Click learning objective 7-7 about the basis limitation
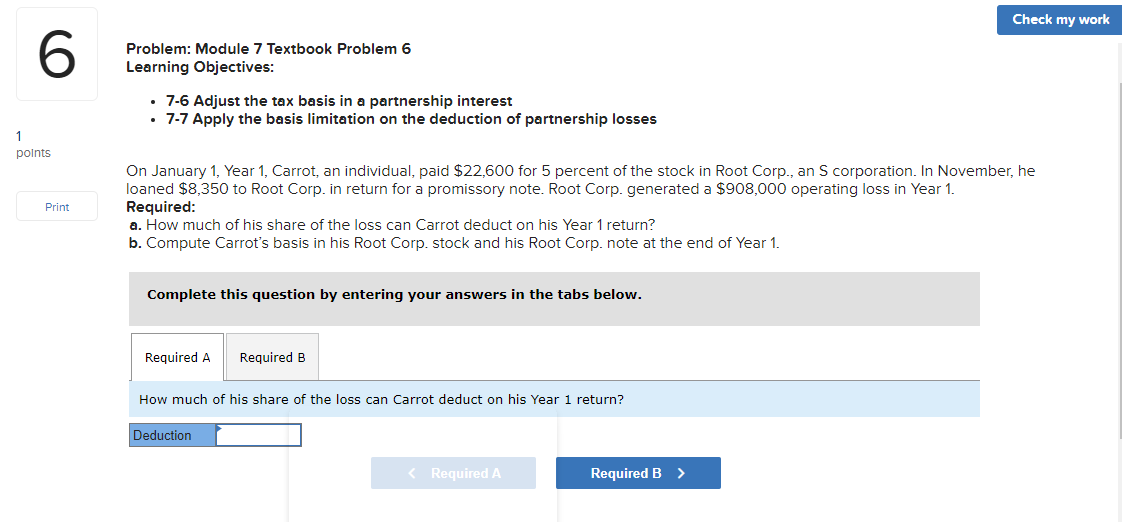 (x=411, y=119)
